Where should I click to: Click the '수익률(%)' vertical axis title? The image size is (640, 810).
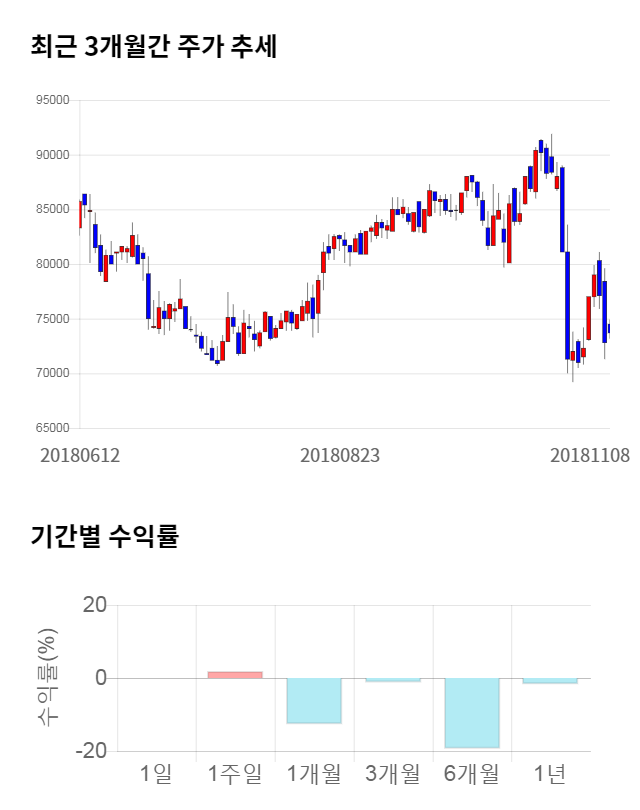pyautogui.click(x=46, y=680)
